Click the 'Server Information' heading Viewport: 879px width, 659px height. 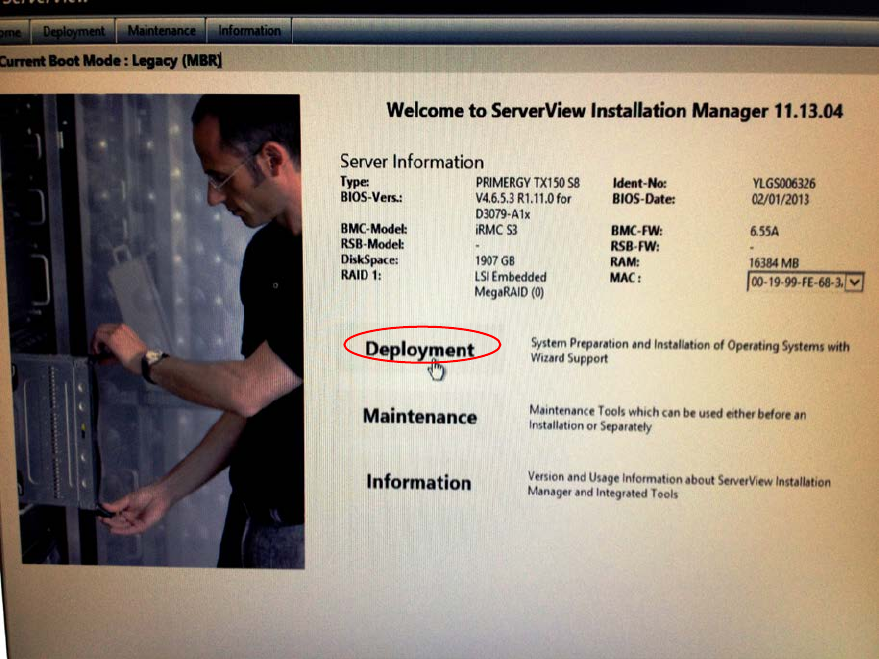click(411, 162)
